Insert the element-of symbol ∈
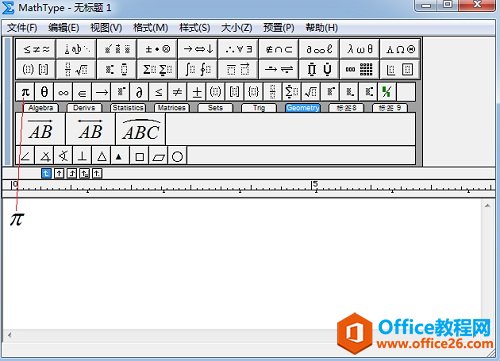 click(82, 92)
